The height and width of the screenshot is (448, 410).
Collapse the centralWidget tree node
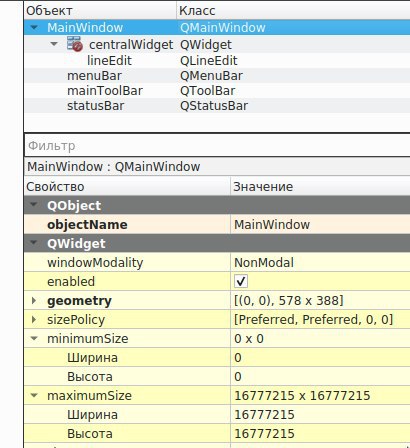tap(54, 44)
